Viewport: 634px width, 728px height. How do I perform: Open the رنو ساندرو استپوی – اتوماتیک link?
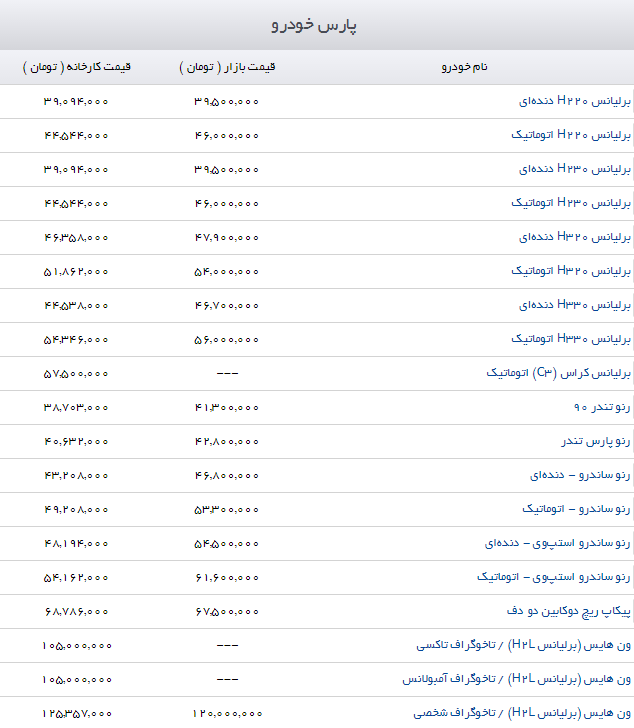554,577
